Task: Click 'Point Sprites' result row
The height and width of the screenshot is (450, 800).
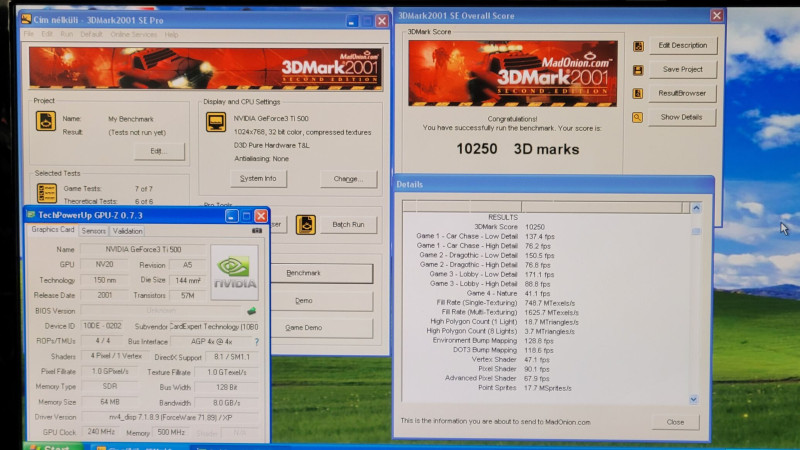Action: pyautogui.click(x=524, y=388)
